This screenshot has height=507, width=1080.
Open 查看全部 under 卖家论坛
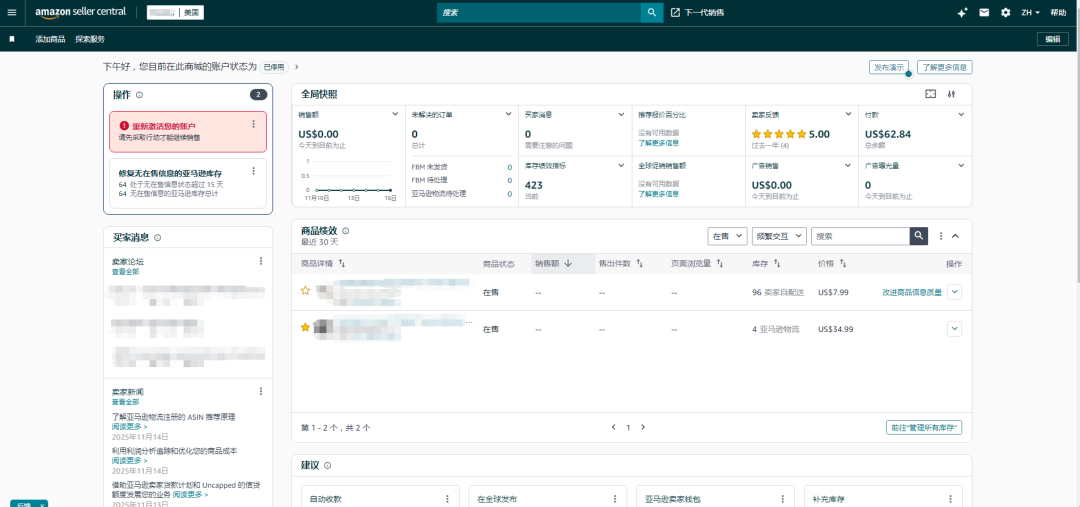click(125, 271)
